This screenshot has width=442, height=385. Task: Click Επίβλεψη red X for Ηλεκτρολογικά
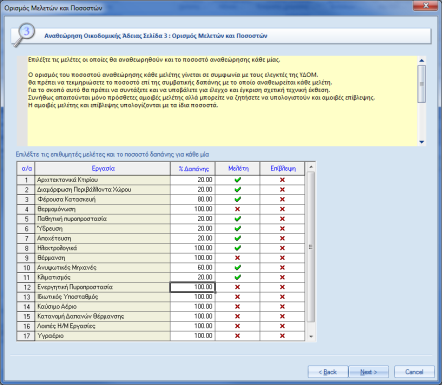pos(282,248)
